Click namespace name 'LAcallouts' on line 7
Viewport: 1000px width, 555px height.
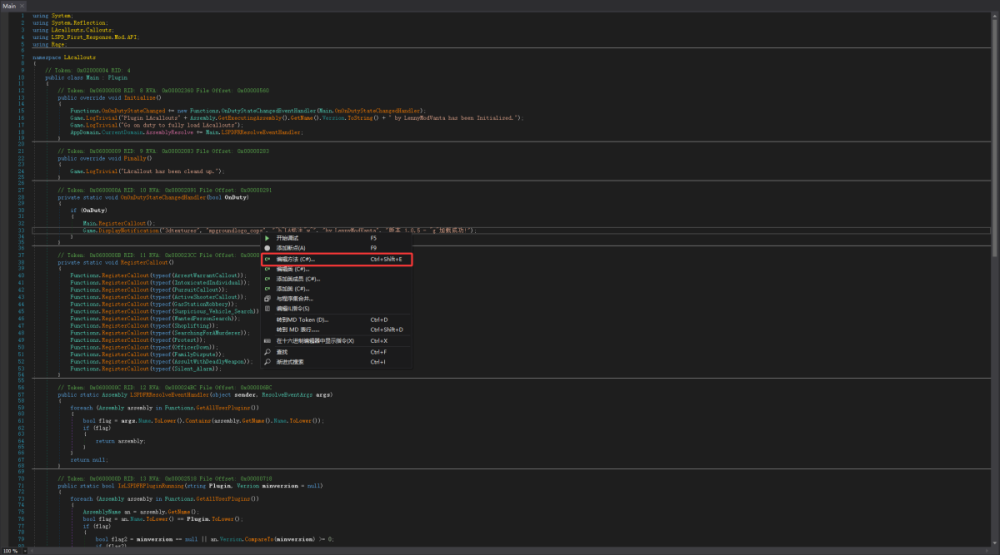click(x=80, y=57)
